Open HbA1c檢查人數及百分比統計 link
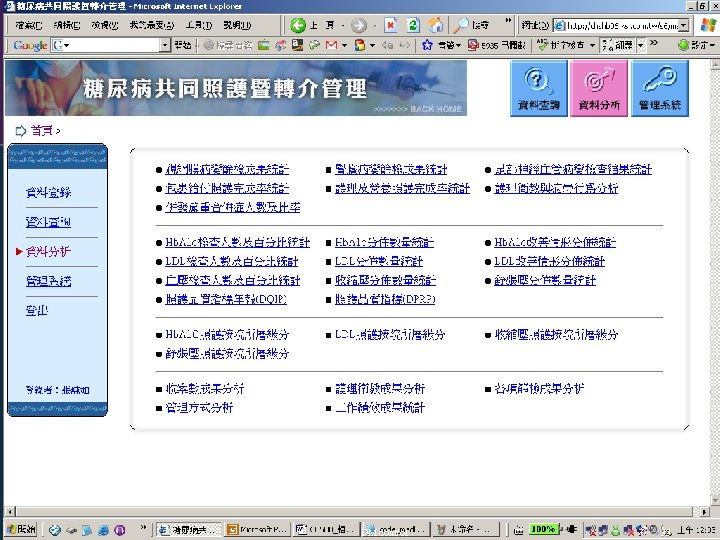This screenshot has width=720, height=540. [x=237, y=242]
